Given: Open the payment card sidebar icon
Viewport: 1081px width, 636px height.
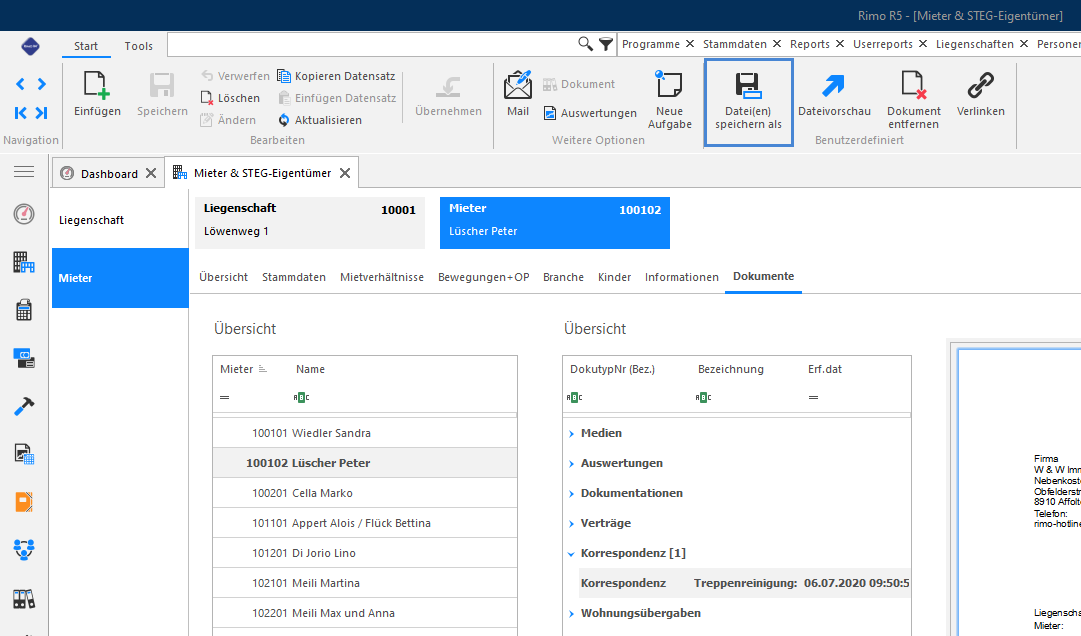Looking at the screenshot, I should pos(24,358).
